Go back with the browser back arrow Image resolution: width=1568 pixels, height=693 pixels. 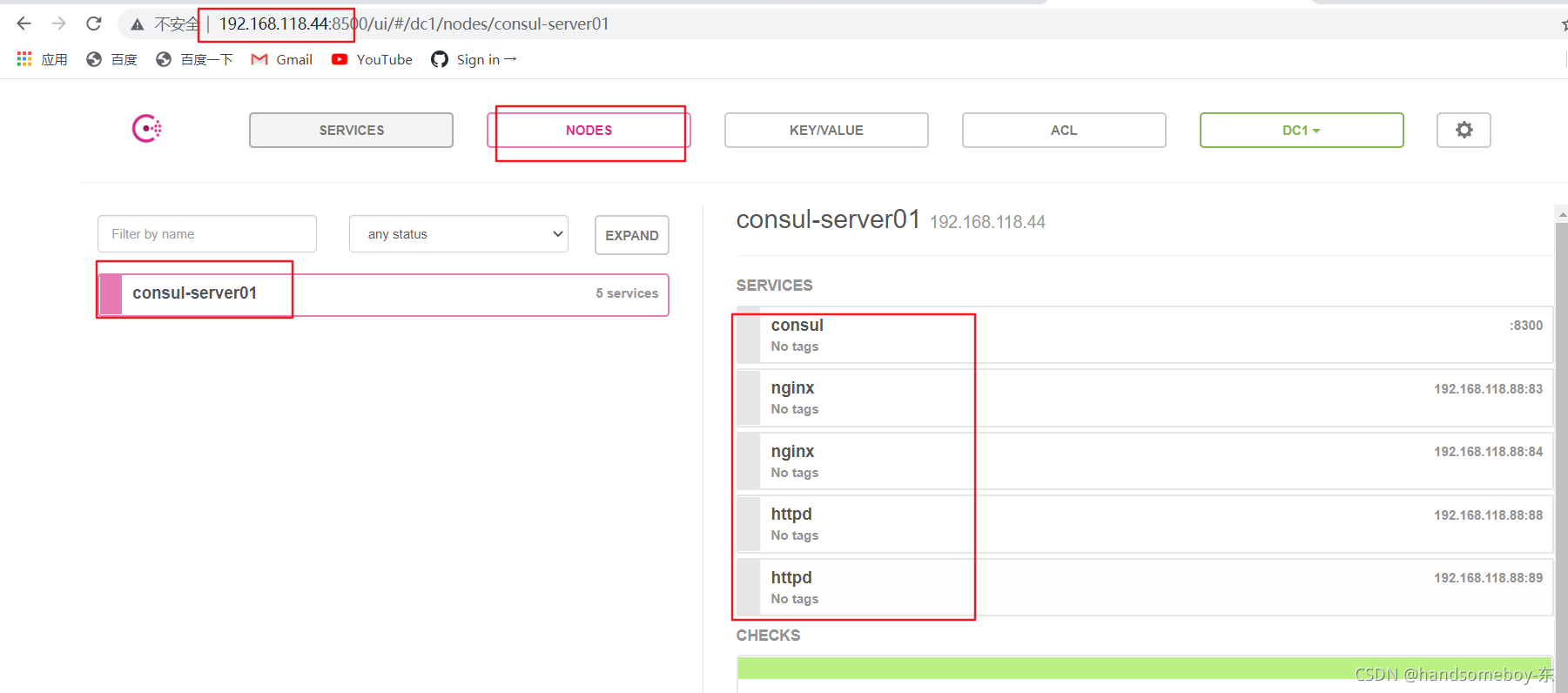click(24, 24)
